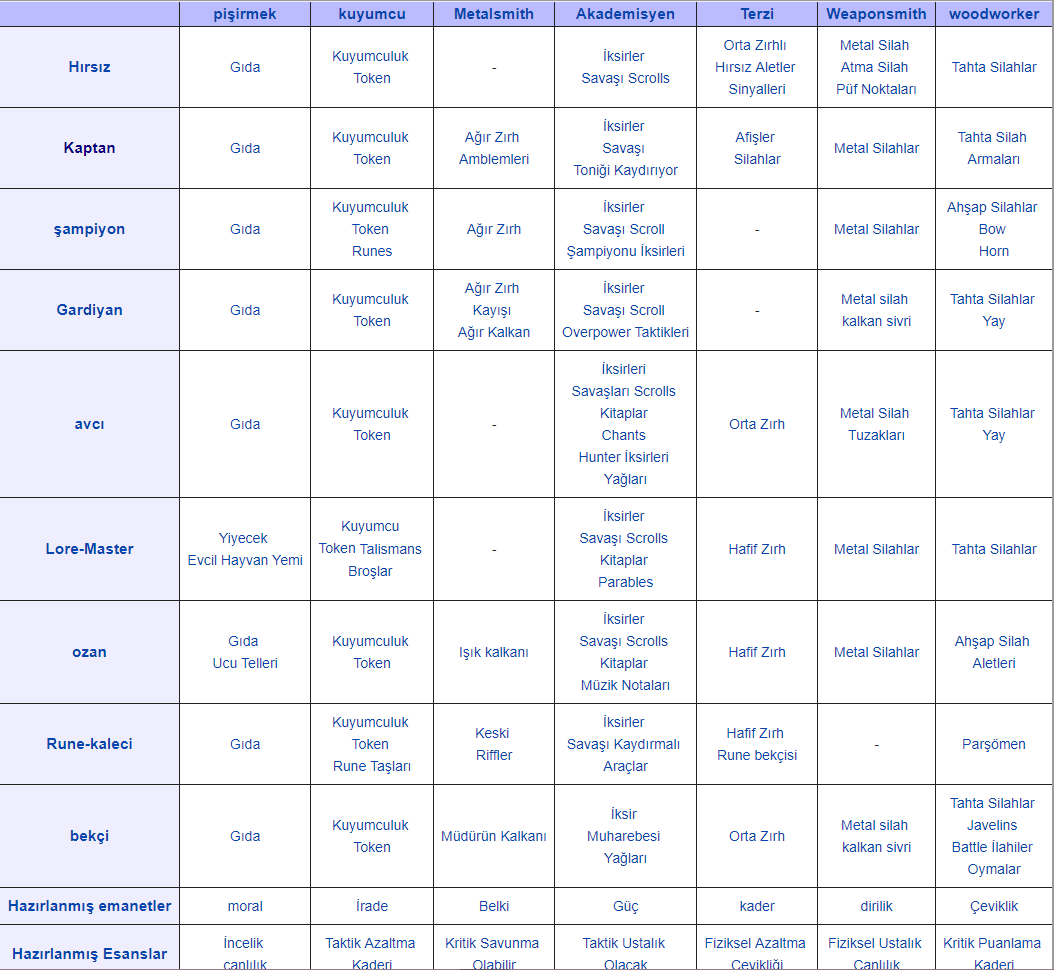Click Rune Taşları in Rune-kaleci row
This screenshot has height=970, width=1054.
click(372, 766)
